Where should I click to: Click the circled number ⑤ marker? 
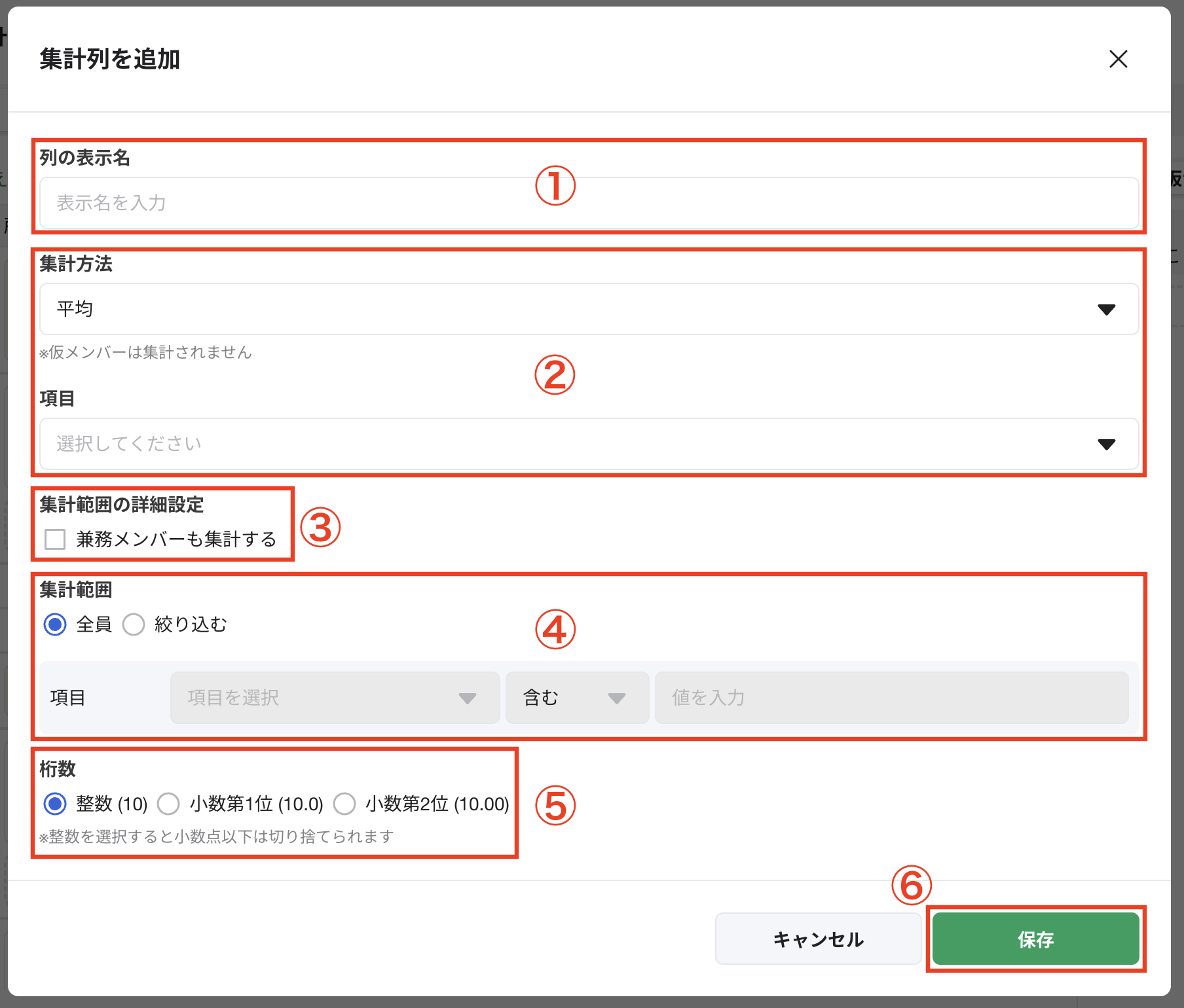555,805
